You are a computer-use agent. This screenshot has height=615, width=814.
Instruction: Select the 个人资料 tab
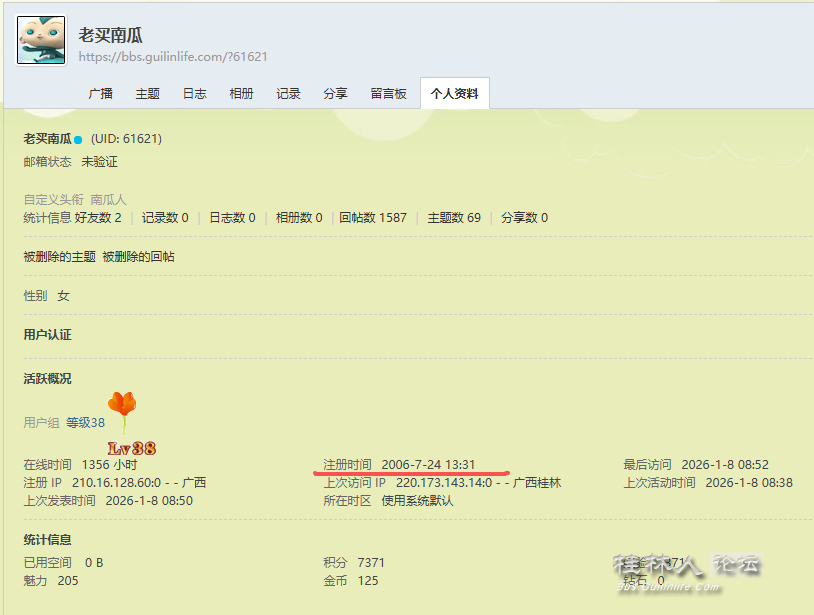(454, 93)
